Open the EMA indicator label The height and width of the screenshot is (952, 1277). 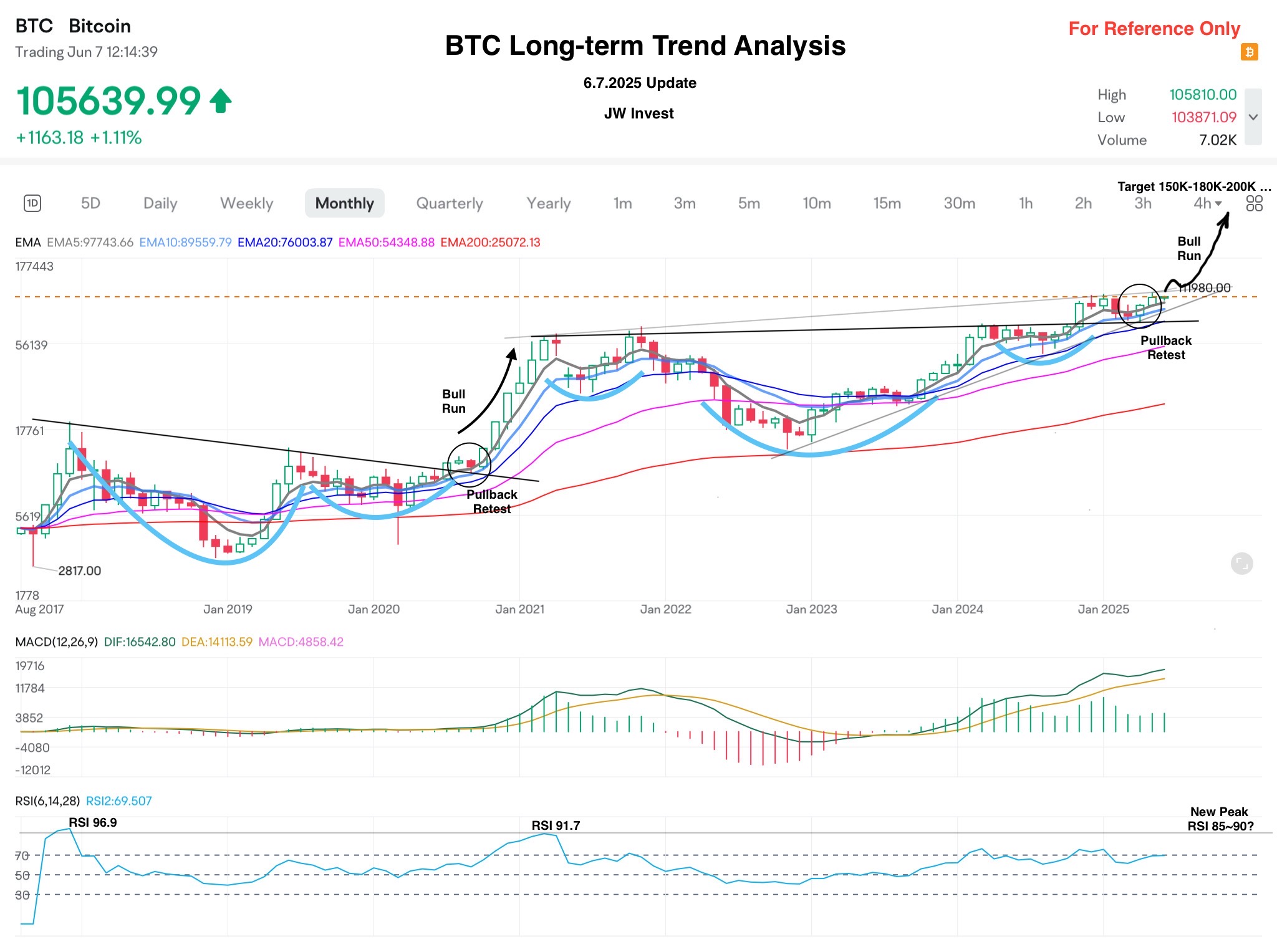point(28,243)
